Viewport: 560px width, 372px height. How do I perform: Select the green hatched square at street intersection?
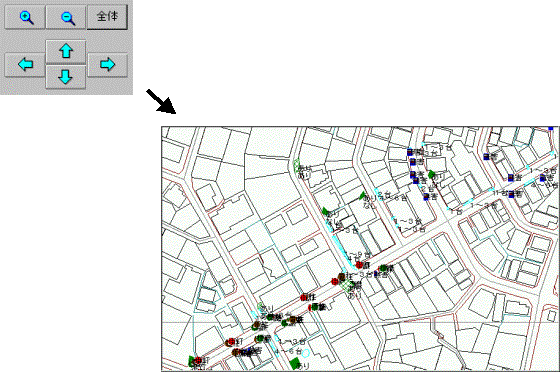coord(346,286)
